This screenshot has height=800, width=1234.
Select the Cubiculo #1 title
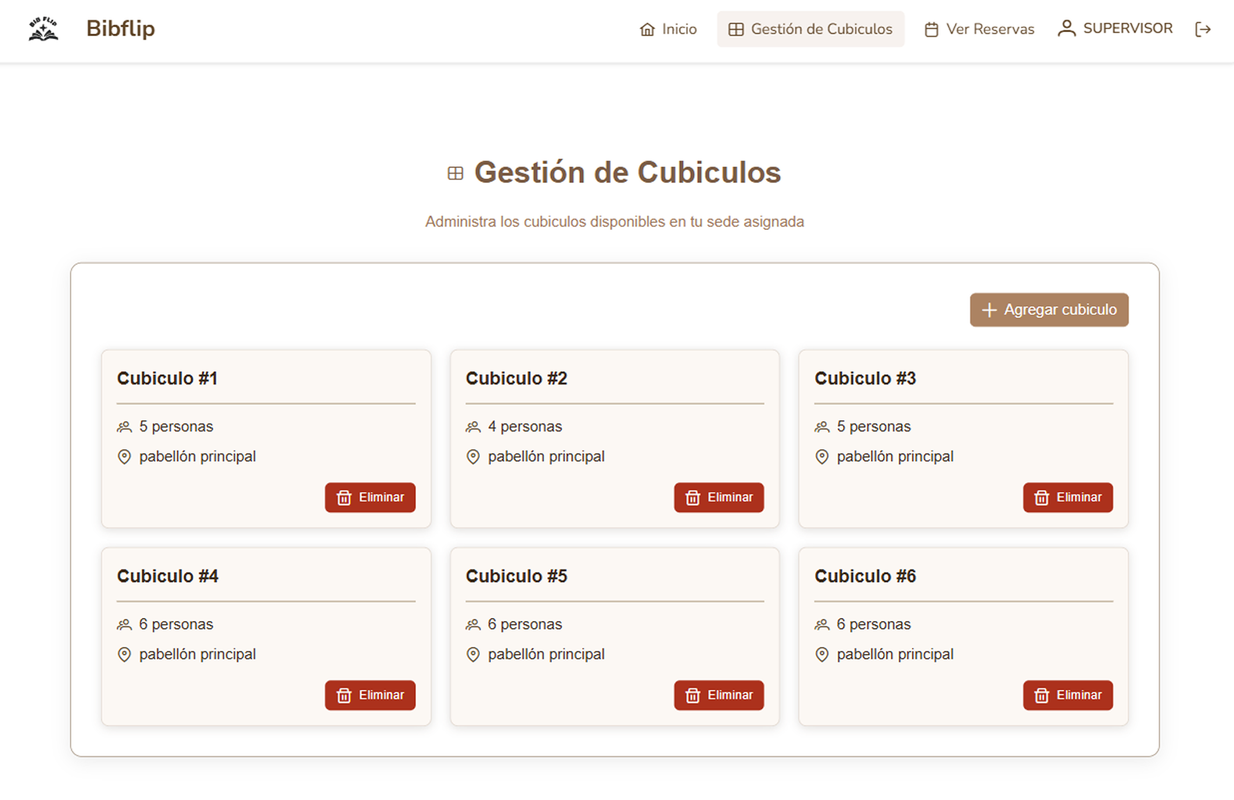click(167, 379)
